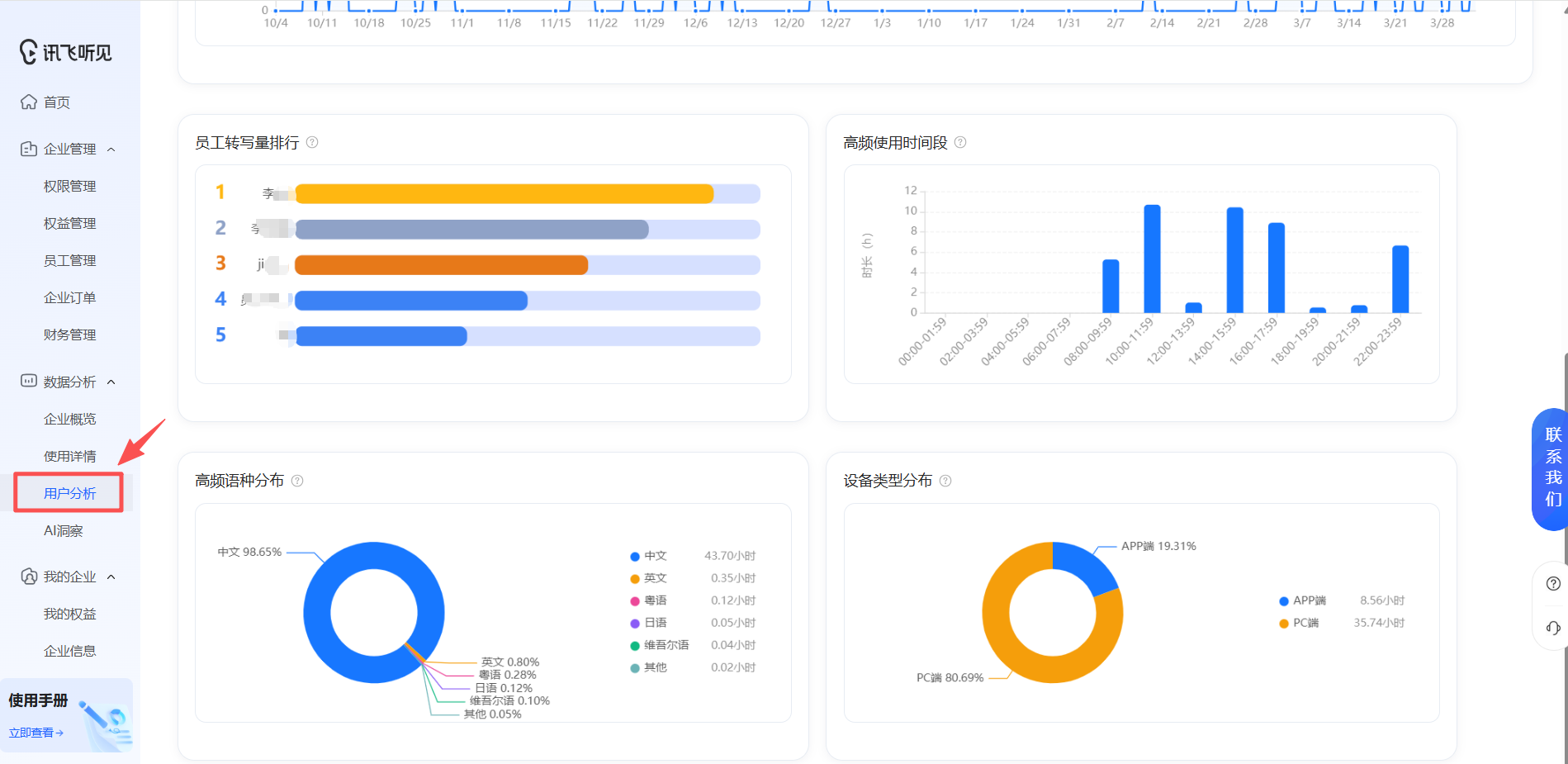This screenshot has height=764, width=1568.
Task: Switch to the AI洞察 page
Action: (64, 529)
